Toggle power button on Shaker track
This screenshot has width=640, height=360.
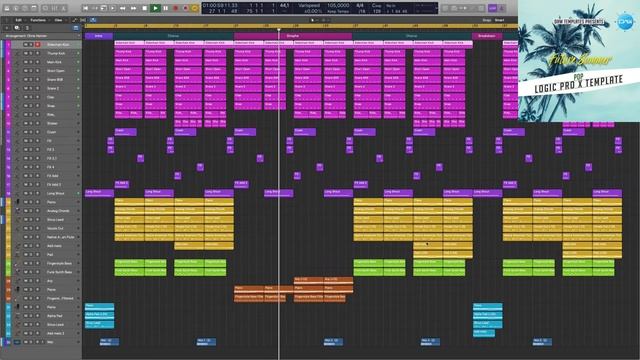click(x=78, y=123)
